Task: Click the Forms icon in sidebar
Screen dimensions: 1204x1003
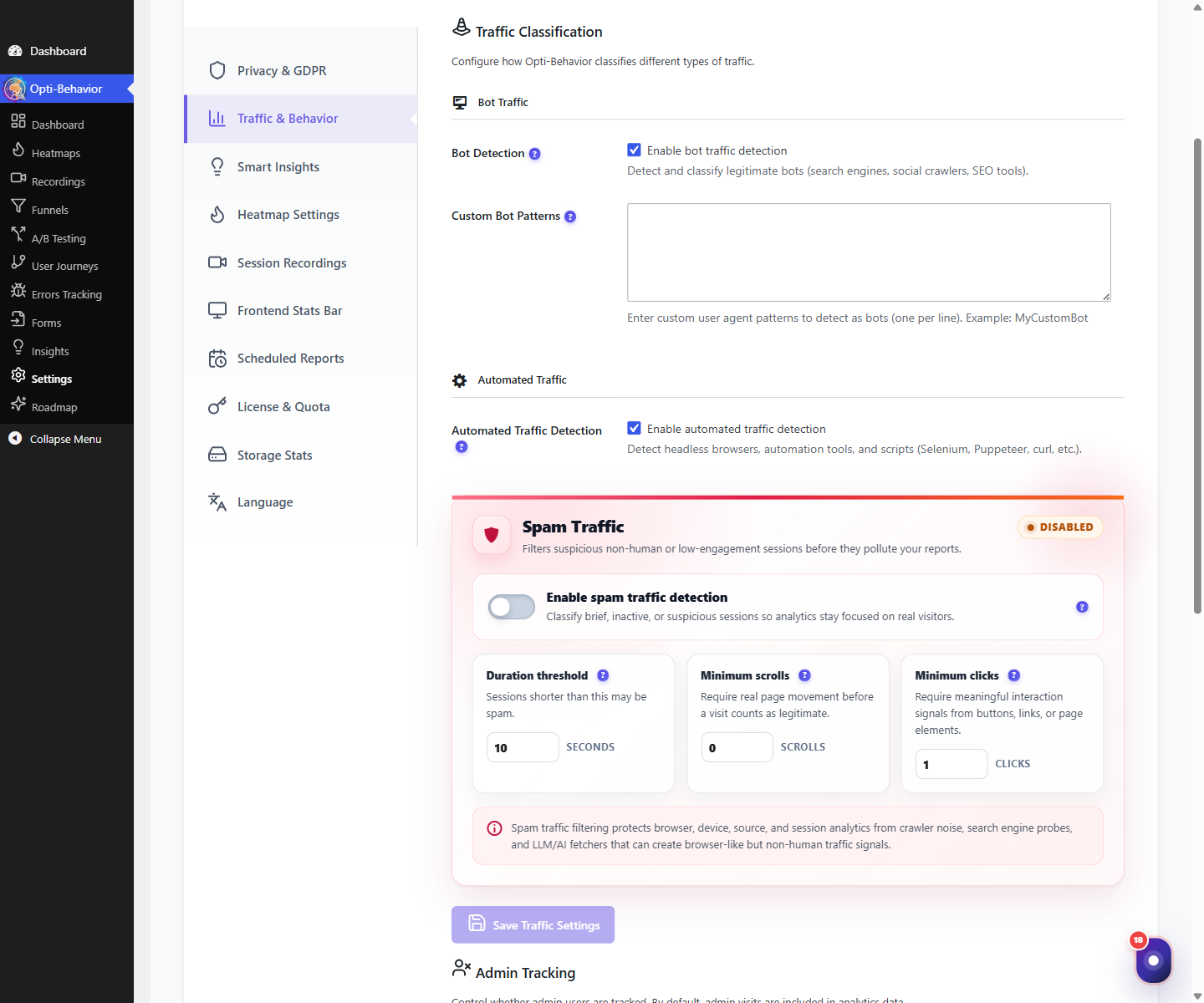Action: pos(18,318)
